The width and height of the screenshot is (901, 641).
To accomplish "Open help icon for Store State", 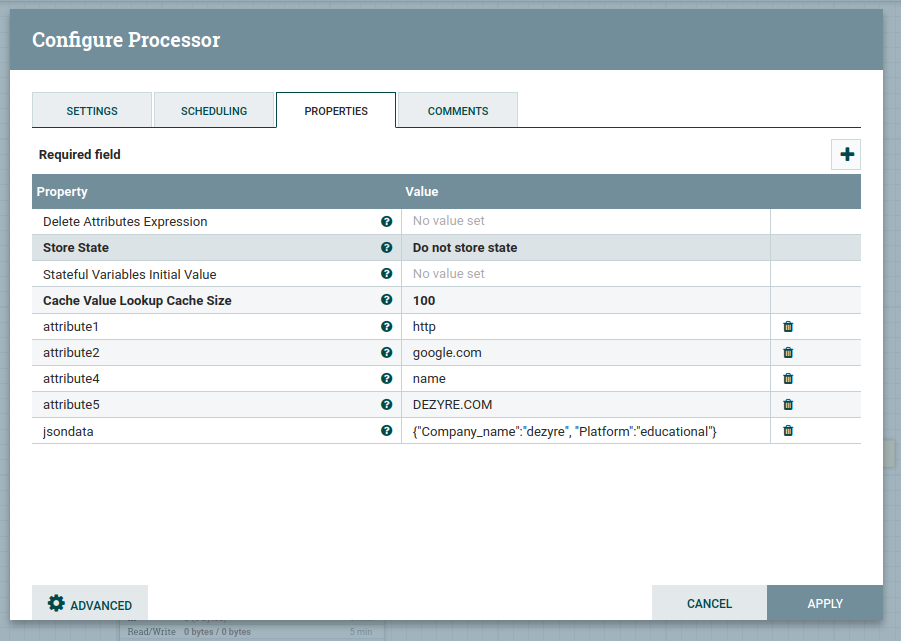I will pos(387,247).
